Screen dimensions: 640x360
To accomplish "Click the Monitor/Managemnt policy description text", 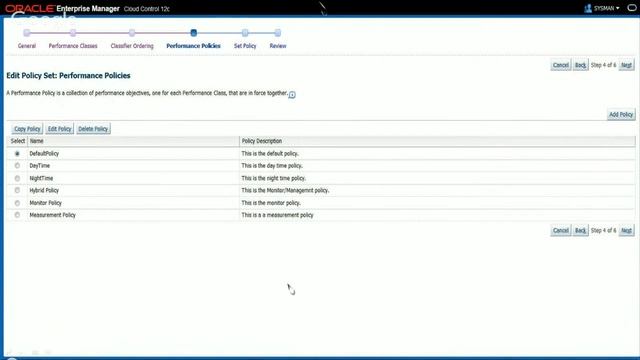I will coord(285,190).
